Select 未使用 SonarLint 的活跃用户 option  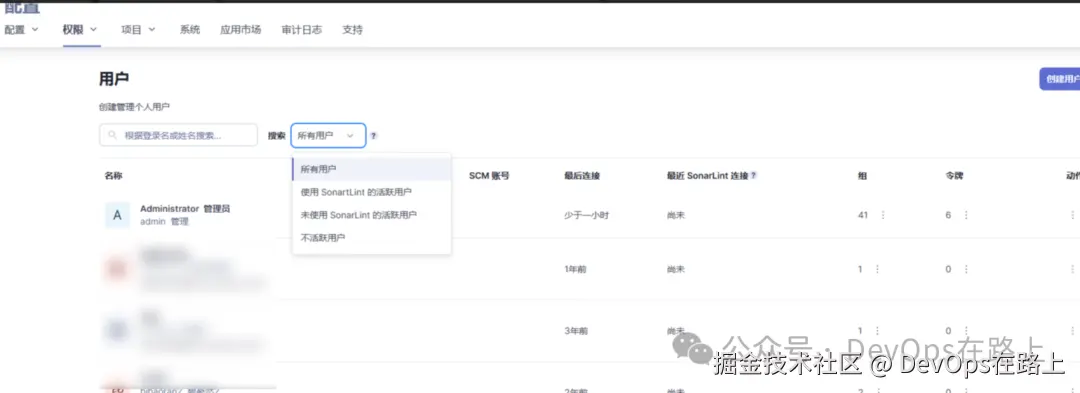[x=371, y=215]
